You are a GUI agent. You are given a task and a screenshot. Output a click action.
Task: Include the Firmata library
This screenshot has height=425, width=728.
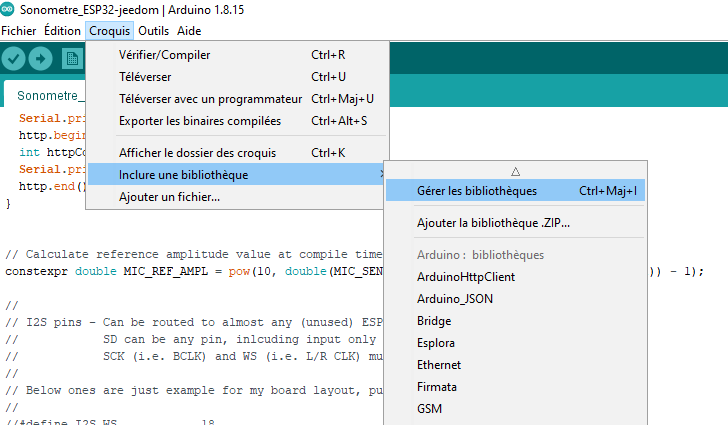click(x=515, y=387)
